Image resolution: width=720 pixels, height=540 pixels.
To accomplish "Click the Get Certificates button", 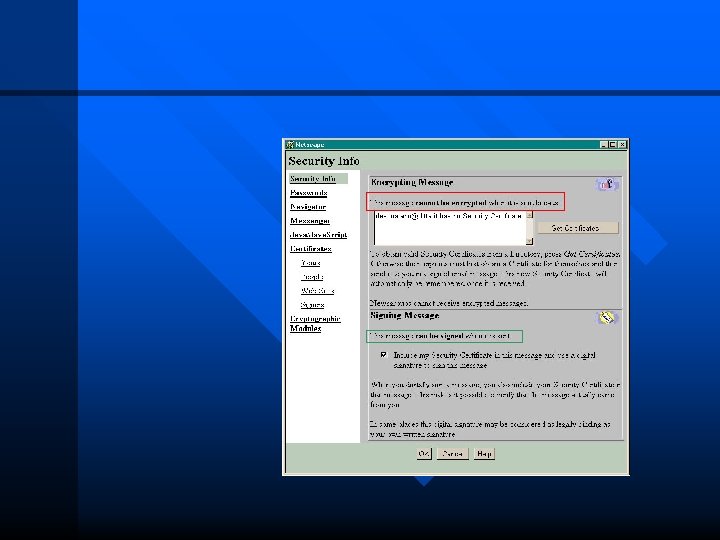I will (x=578, y=228).
